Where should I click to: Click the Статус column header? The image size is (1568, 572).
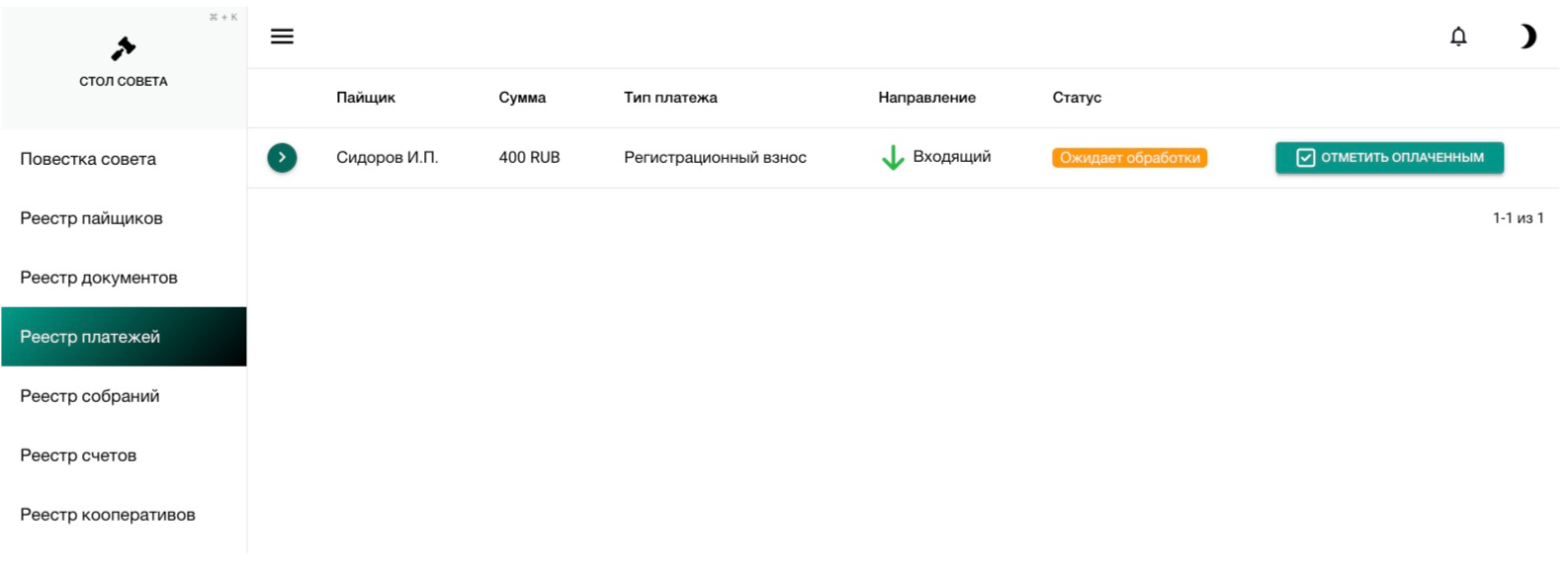click(1077, 98)
